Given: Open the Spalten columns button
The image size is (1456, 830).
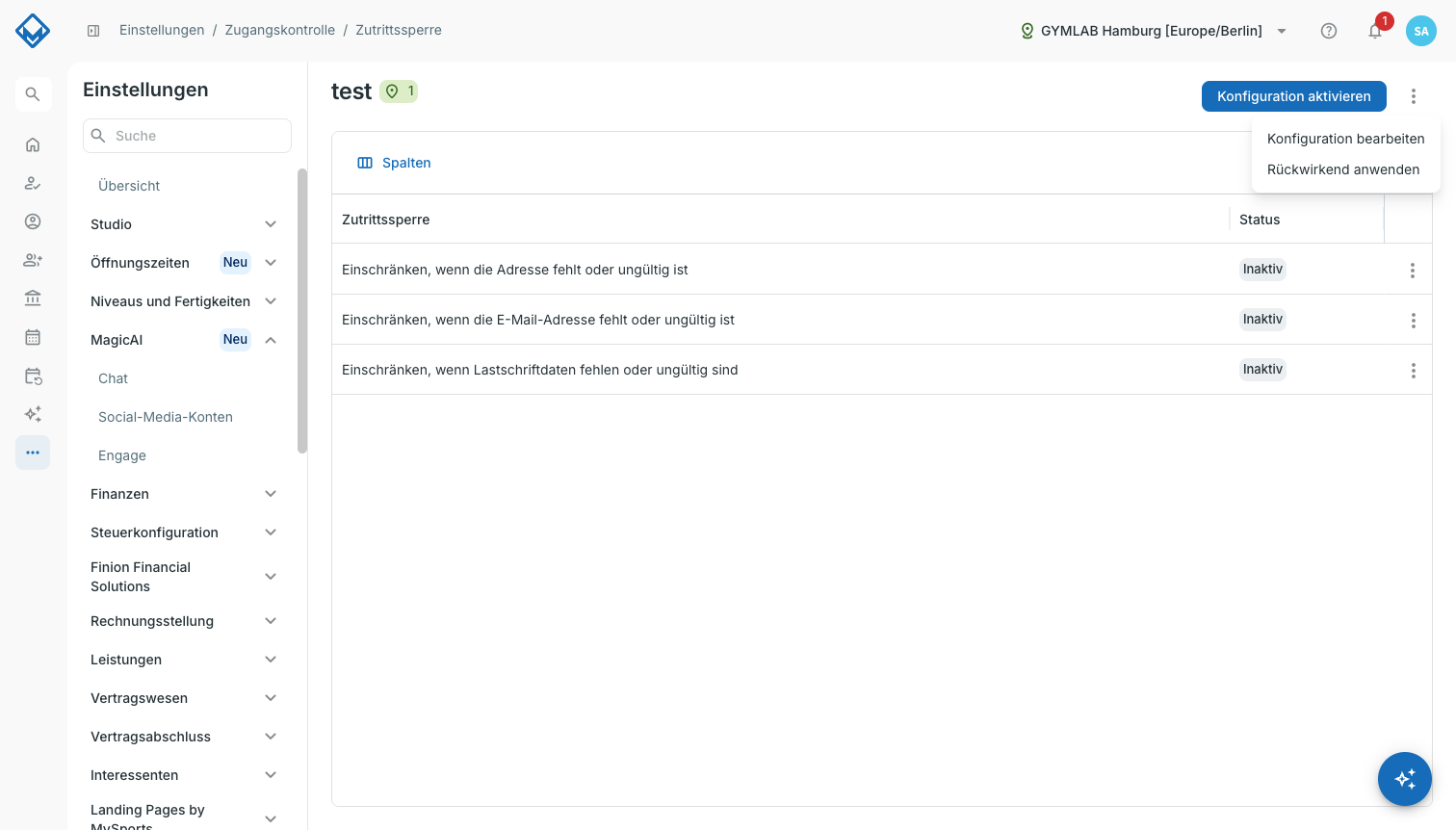Looking at the screenshot, I should [394, 163].
